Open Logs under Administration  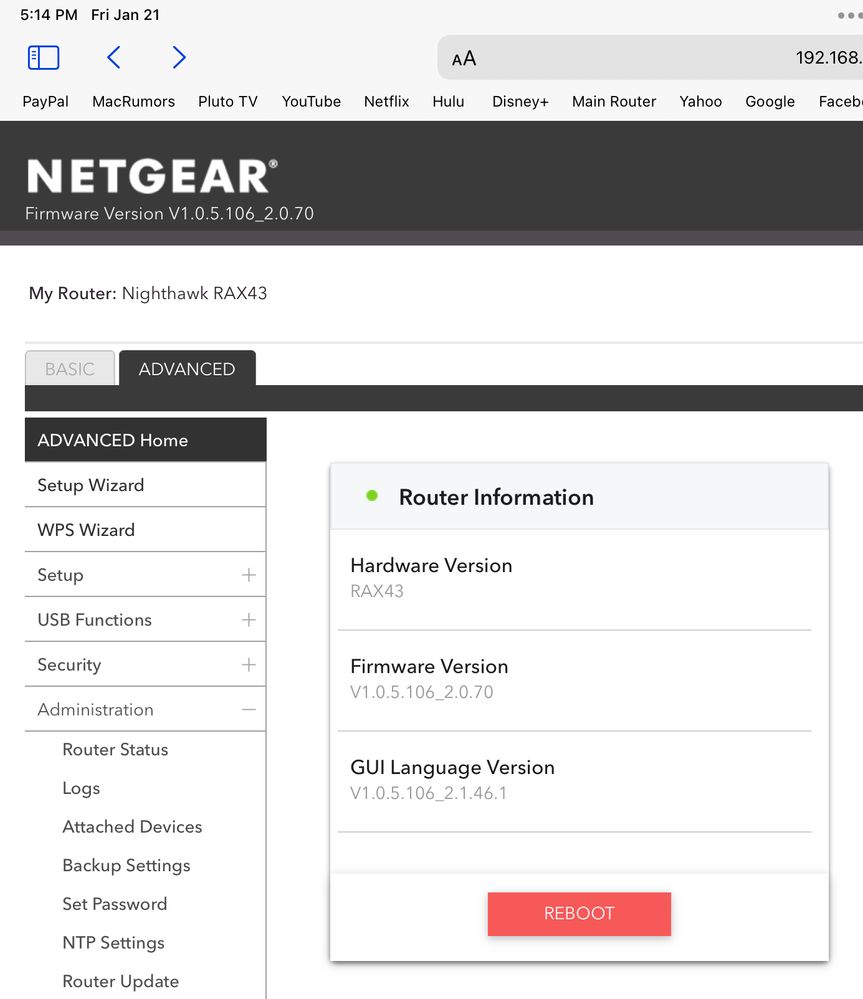pyautogui.click(x=81, y=788)
